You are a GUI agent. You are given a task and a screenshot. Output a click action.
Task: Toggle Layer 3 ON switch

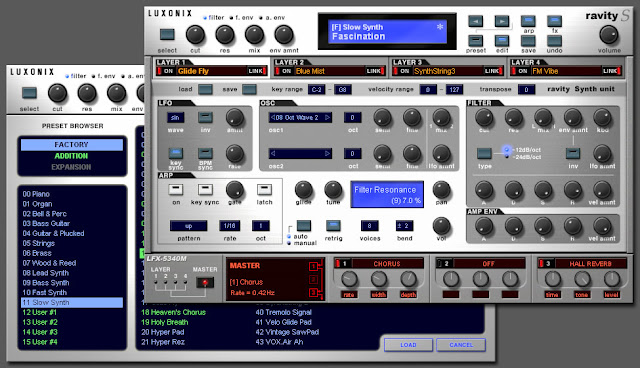pyautogui.click(x=404, y=71)
